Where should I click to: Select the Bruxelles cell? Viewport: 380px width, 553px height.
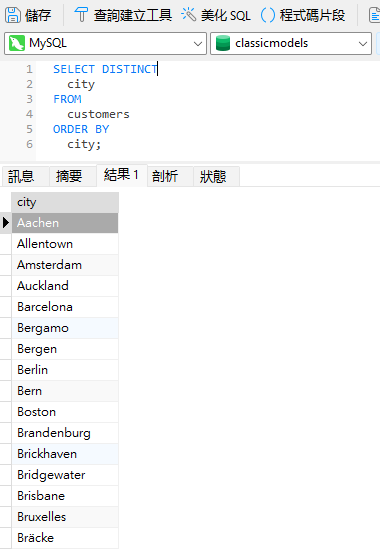click(65, 517)
